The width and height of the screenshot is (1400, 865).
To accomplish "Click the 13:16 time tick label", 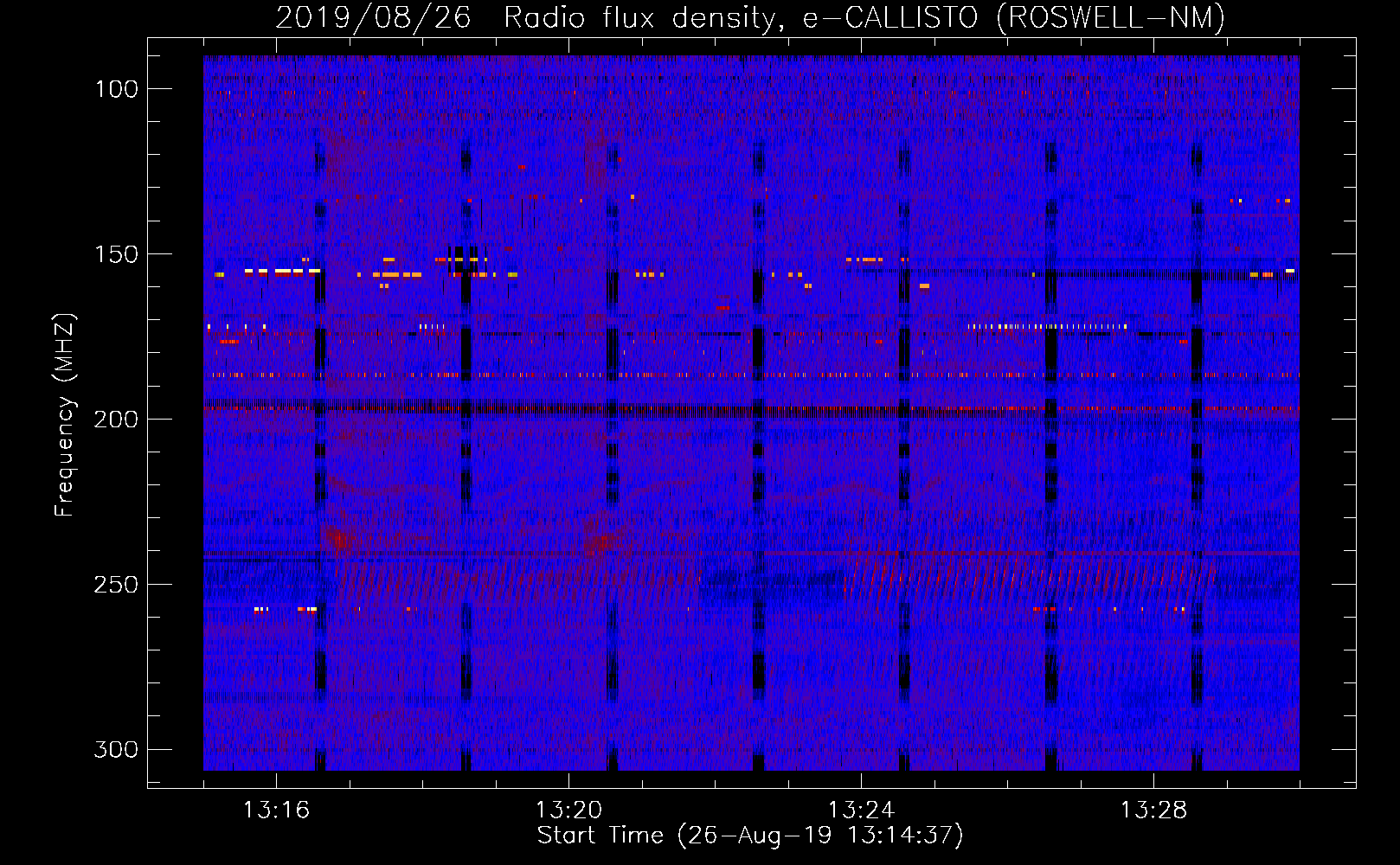I will click(x=277, y=811).
